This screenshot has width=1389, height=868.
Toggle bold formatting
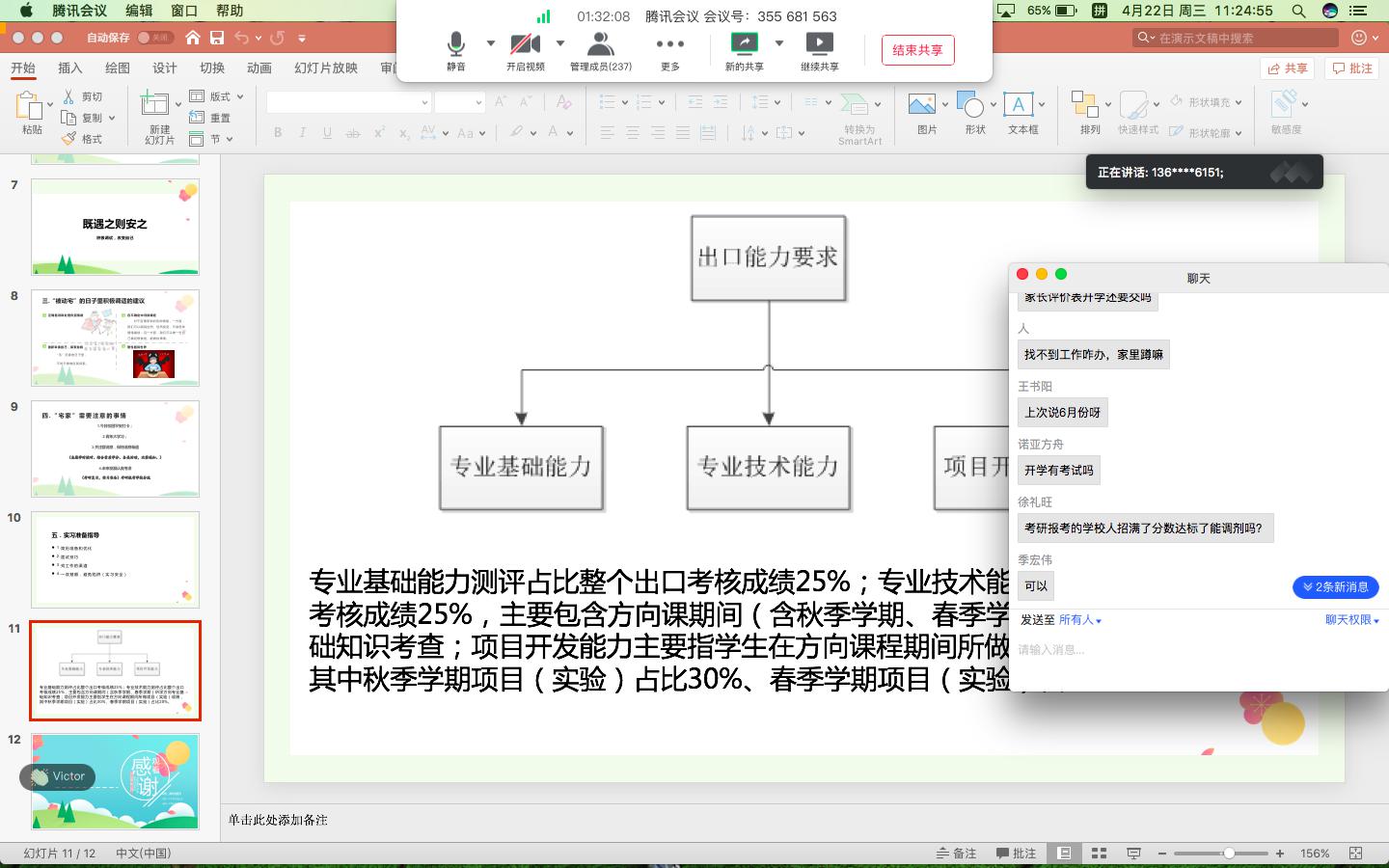click(278, 133)
